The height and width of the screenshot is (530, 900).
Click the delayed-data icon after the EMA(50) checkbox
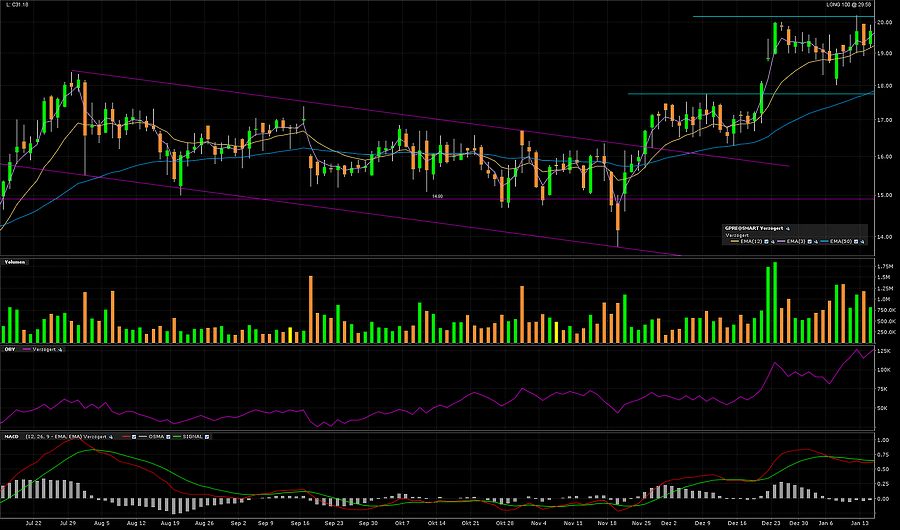[x=862, y=242]
